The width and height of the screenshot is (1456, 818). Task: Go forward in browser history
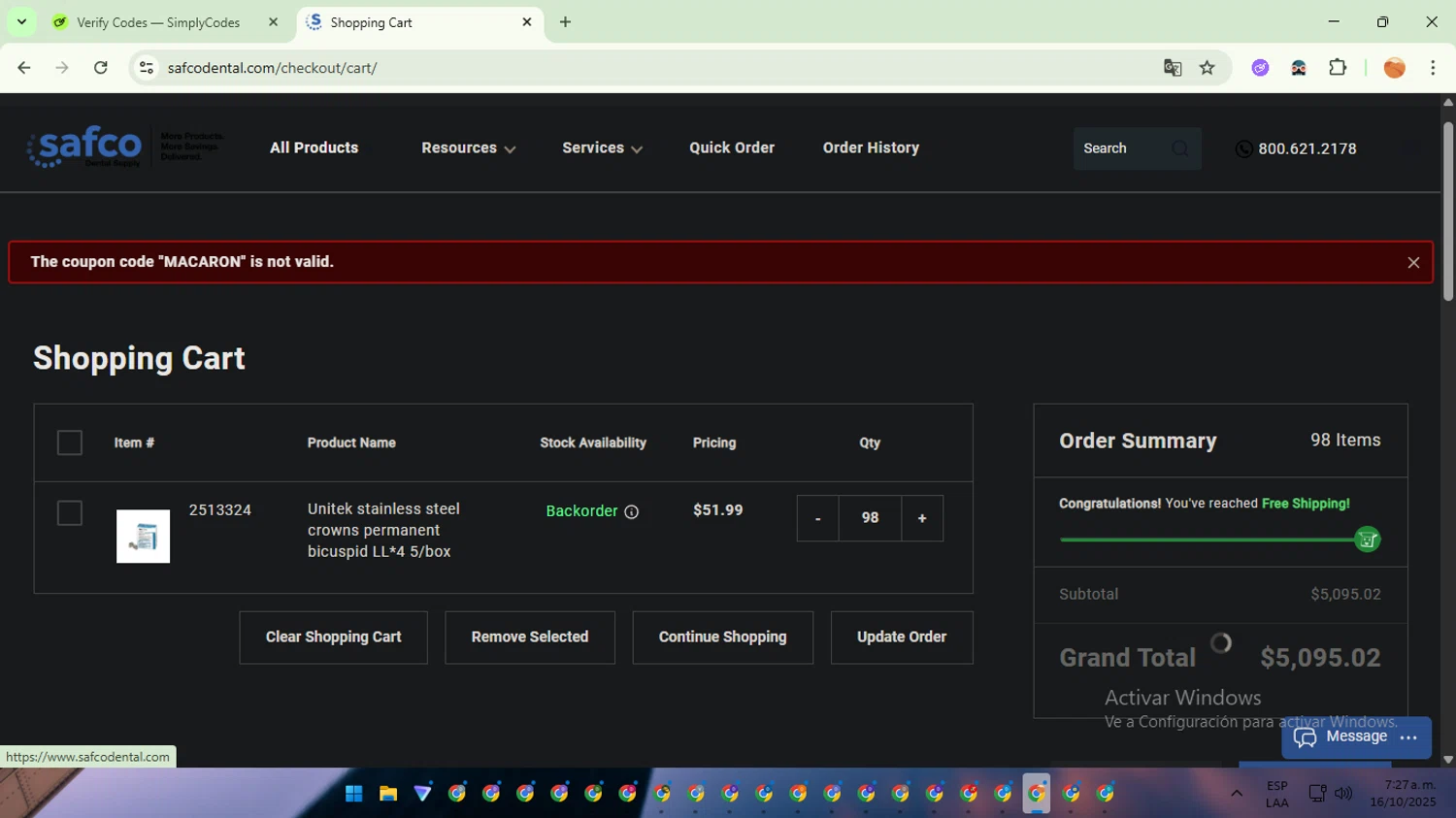pyautogui.click(x=62, y=68)
